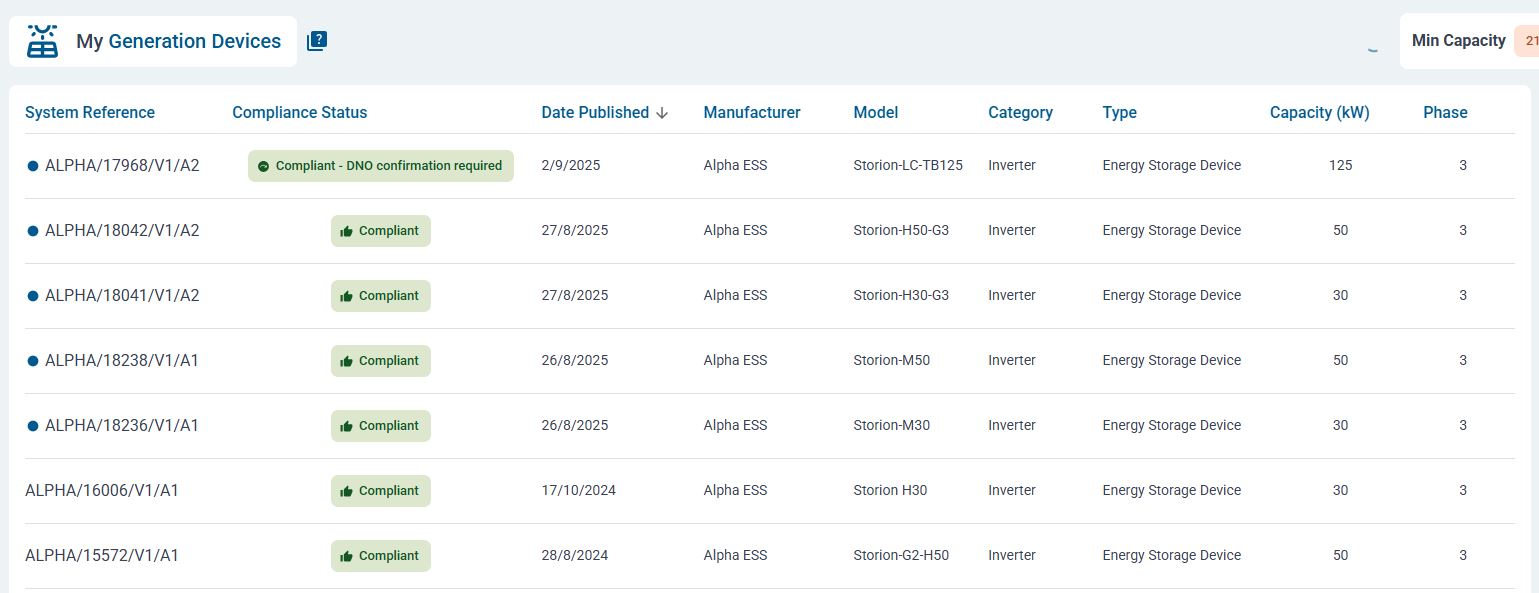Click the Compliant badge for ALPHA/18042/V1/A2

pos(381,231)
